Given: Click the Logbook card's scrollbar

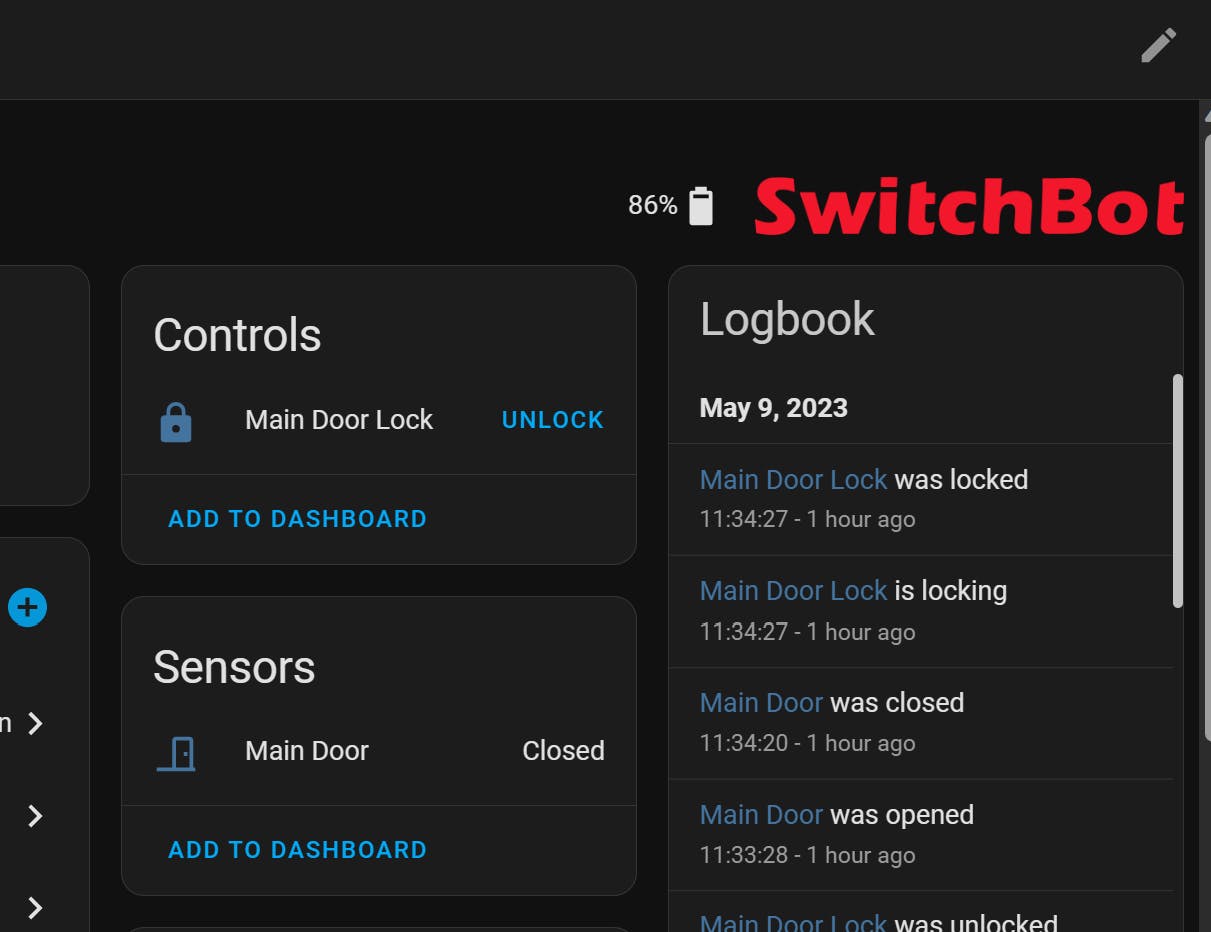Looking at the screenshot, I should [1178, 491].
